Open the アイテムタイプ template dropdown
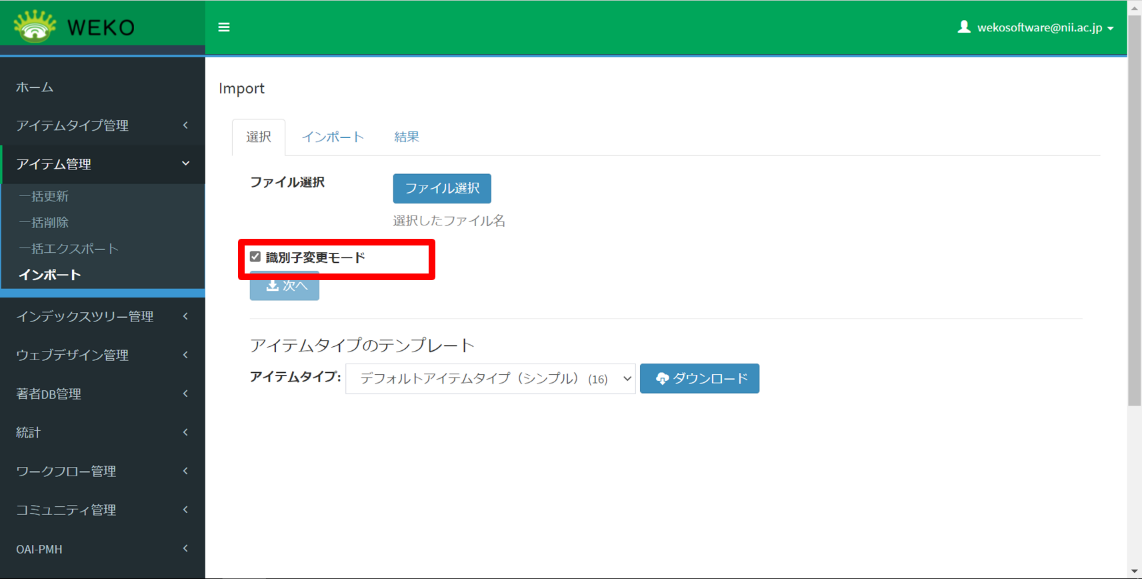Screen dimensions: 1142x579 pos(490,378)
